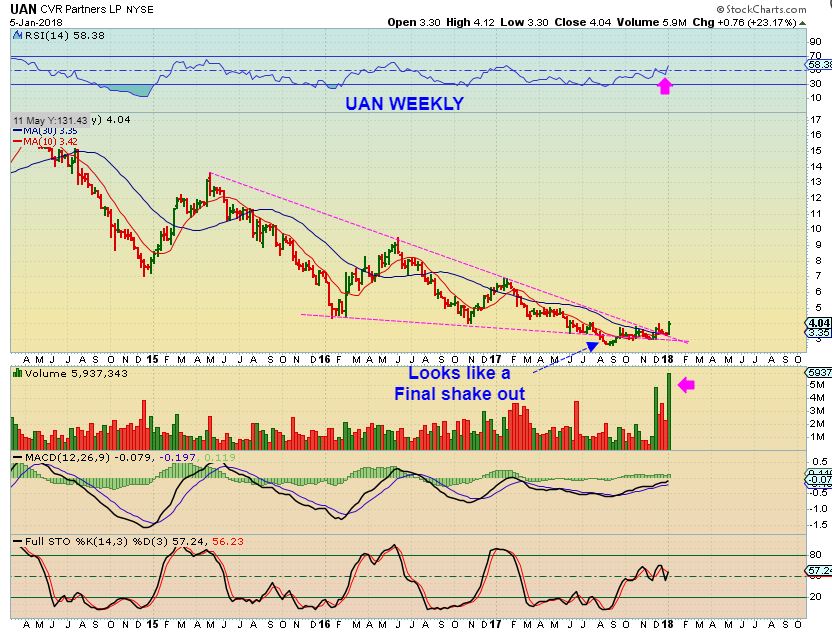Click the Volume 5.9M header value
832x633 pixels.
click(652, 22)
